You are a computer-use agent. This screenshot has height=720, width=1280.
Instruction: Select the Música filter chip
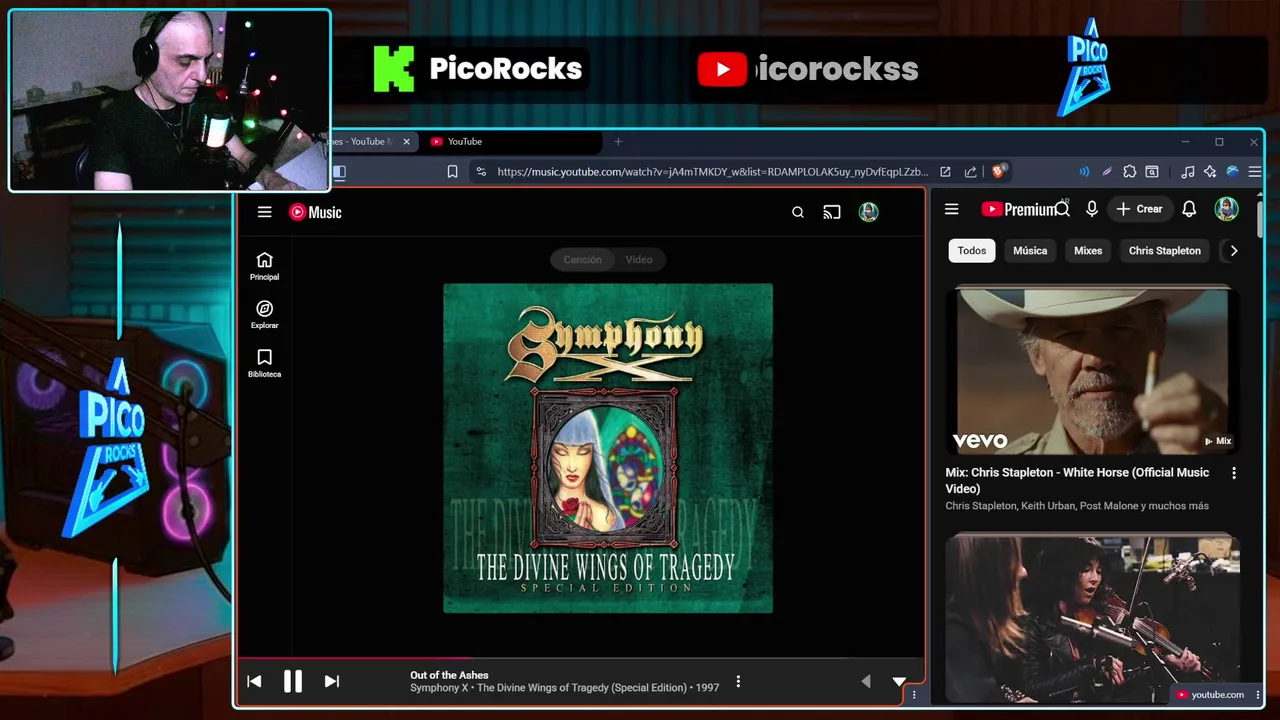(1030, 251)
